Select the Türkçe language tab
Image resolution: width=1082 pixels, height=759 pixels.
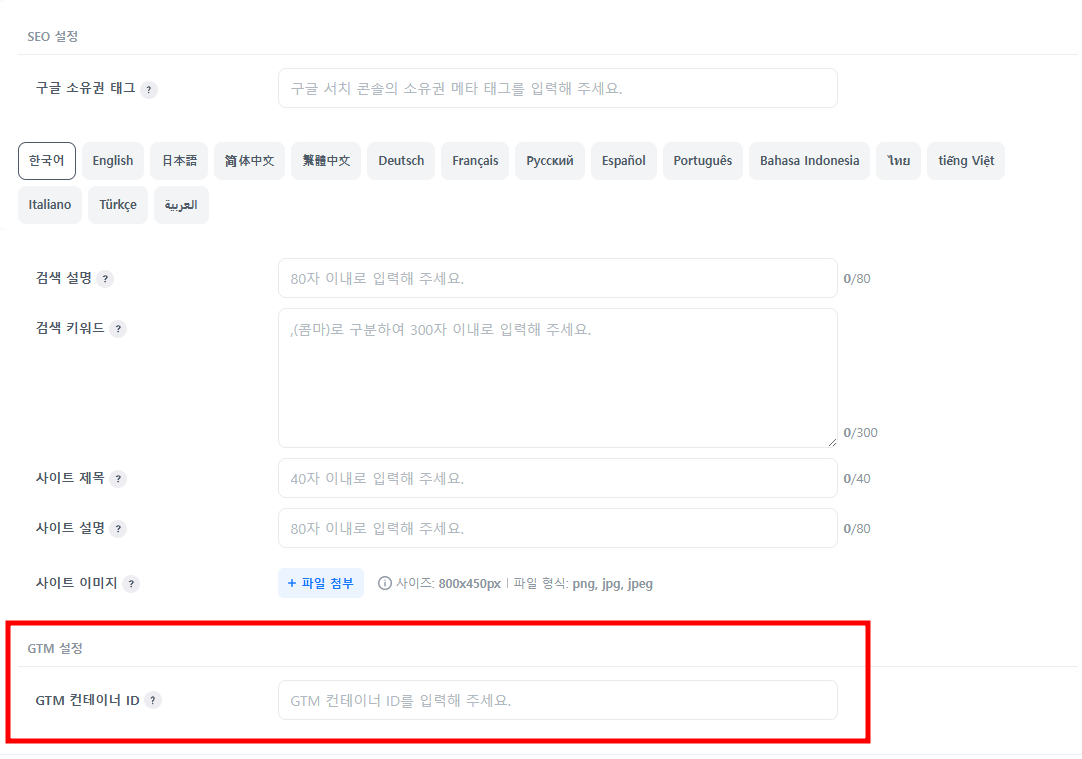[x=118, y=205]
